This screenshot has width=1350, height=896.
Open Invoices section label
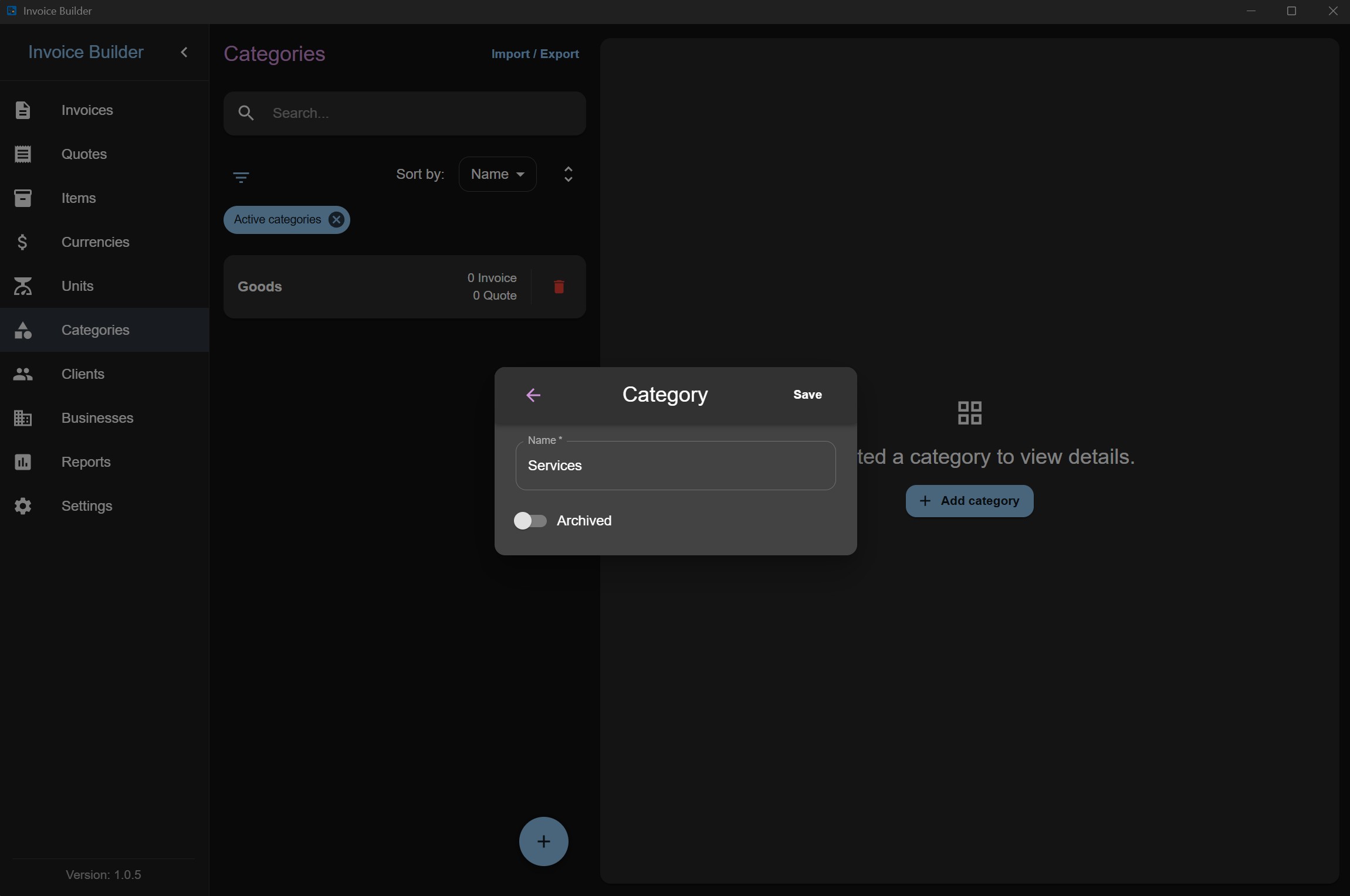(x=87, y=110)
